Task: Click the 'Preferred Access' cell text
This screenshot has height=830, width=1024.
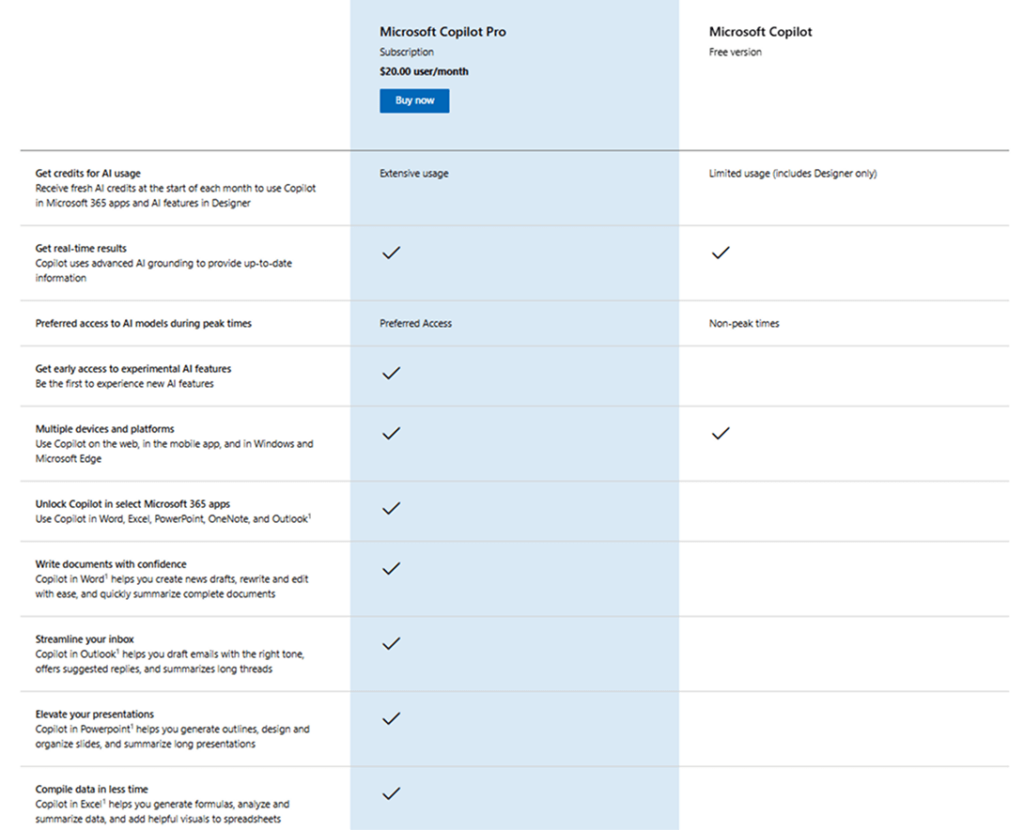Action: pyautogui.click(x=415, y=324)
